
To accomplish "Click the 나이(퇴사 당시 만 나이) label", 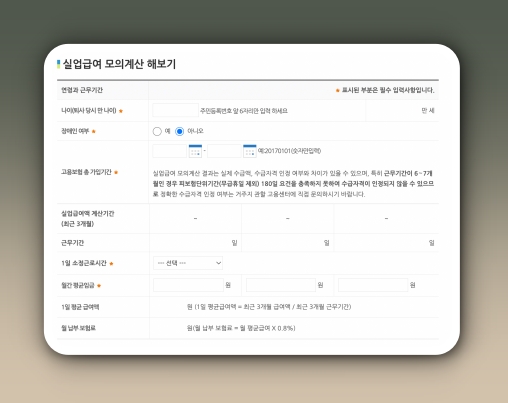I will [x=89, y=110].
